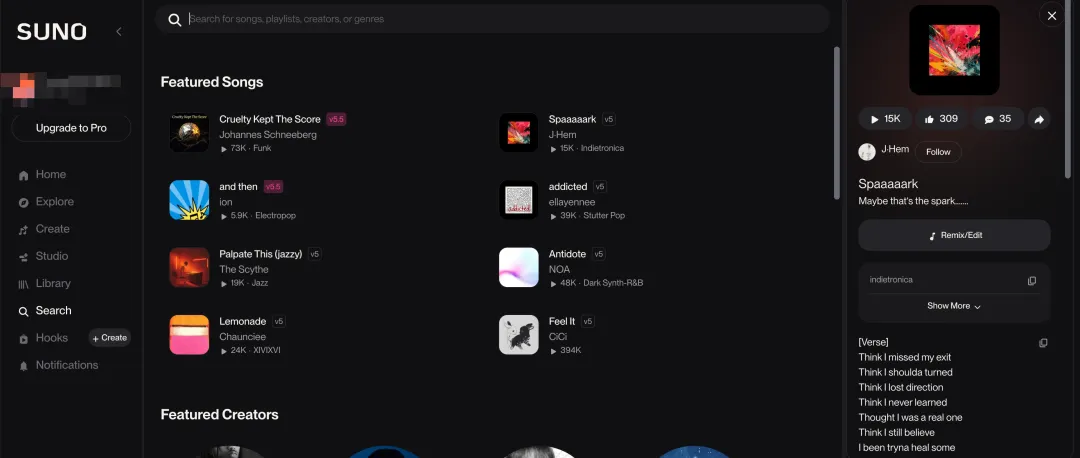Click the J-Hem name in details panel
The height and width of the screenshot is (458, 1080).
tap(895, 149)
